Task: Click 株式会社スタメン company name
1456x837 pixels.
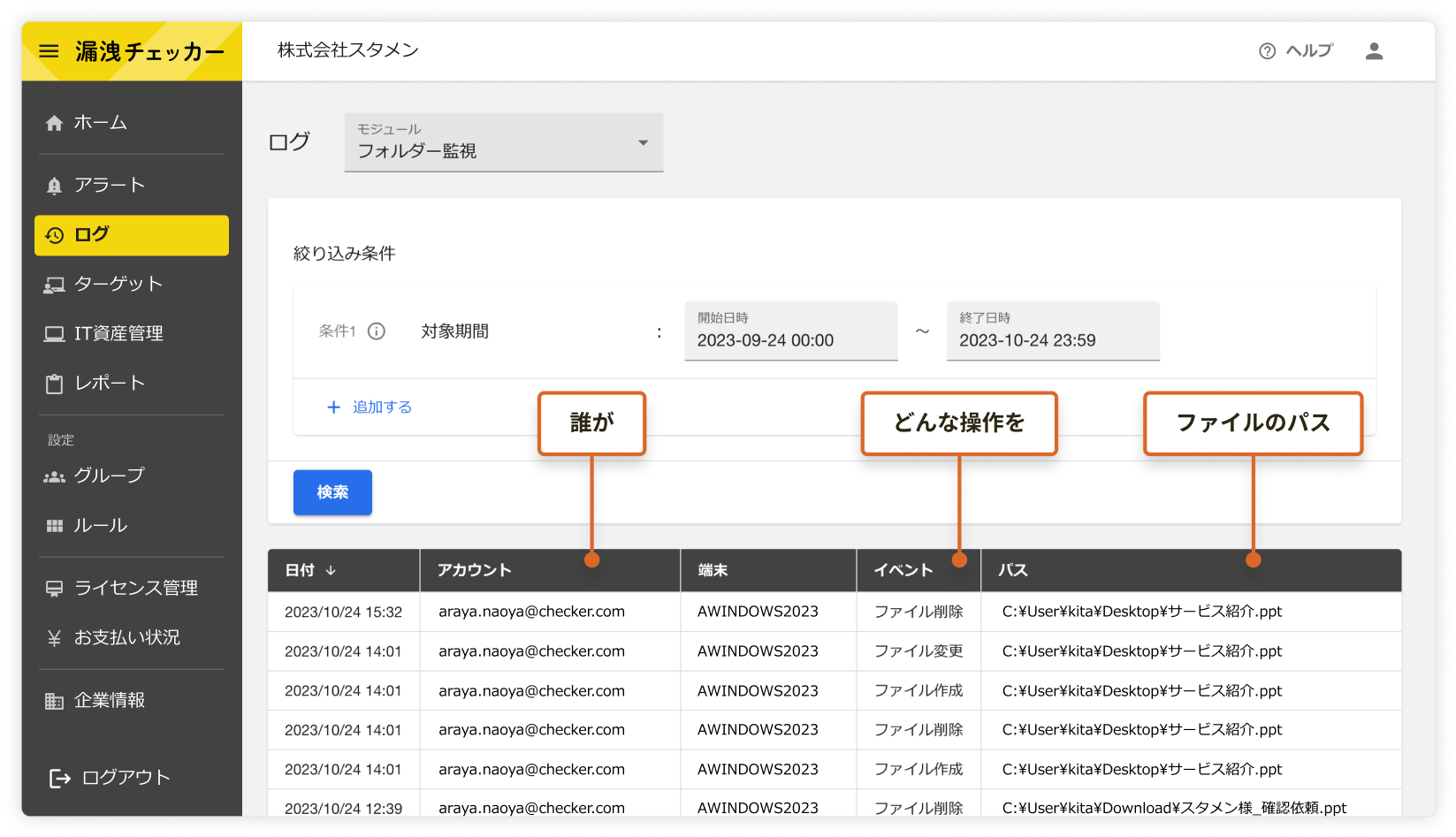Action: coord(347,50)
